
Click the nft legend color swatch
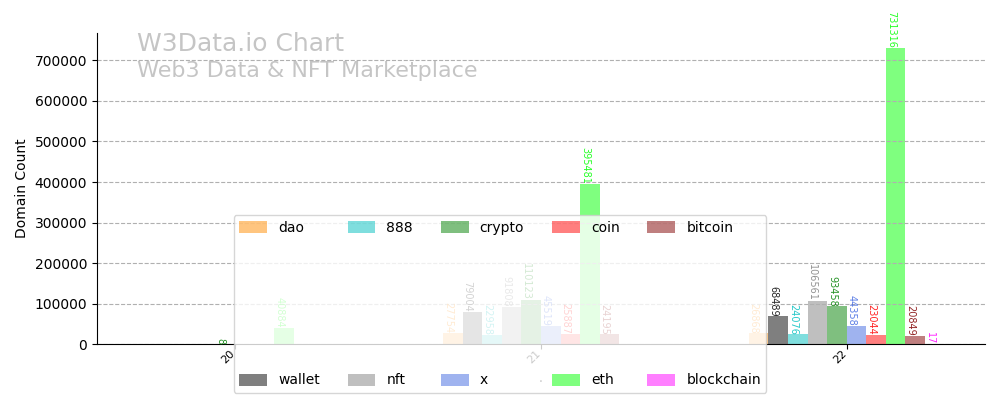361,380
